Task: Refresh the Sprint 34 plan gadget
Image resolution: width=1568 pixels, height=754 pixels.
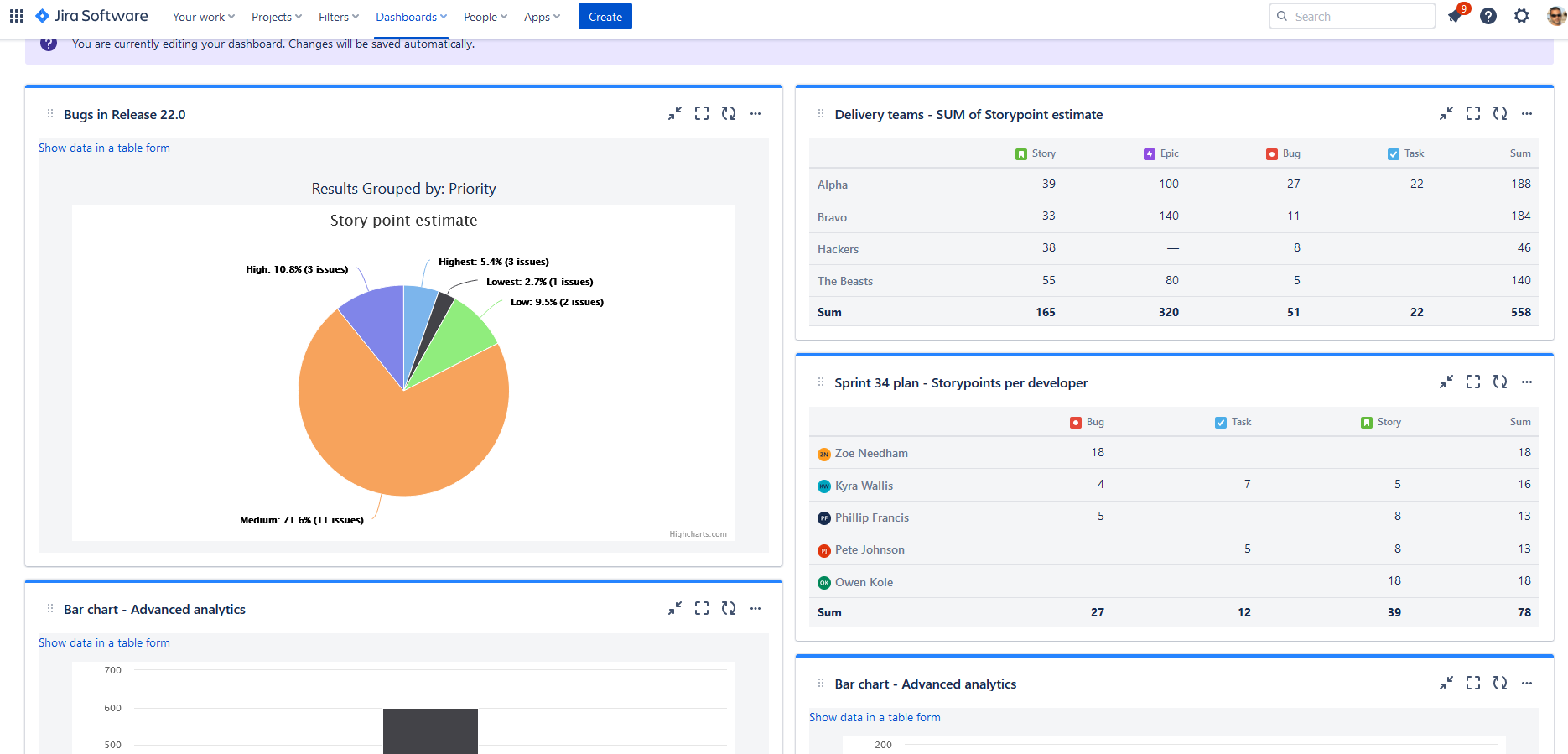Action: coord(1500,382)
